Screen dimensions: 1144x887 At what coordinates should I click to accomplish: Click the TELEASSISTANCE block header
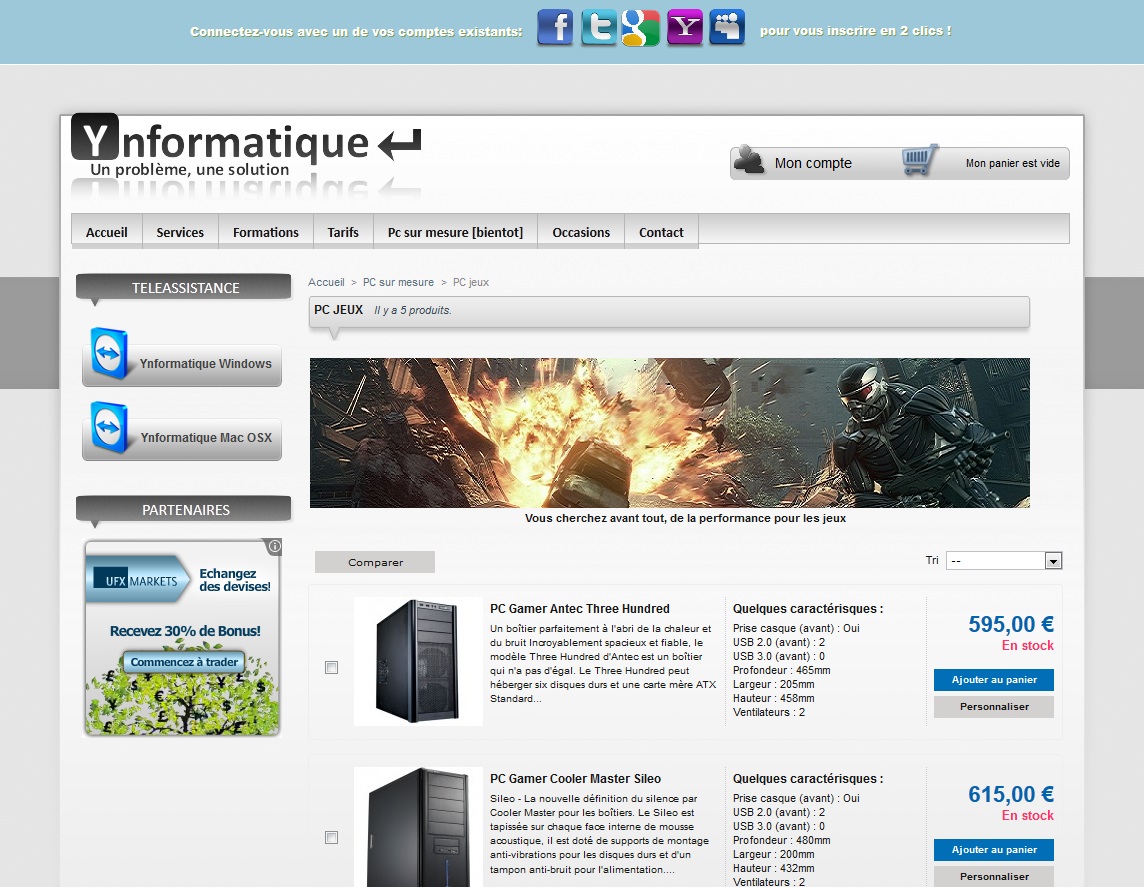coord(184,287)
